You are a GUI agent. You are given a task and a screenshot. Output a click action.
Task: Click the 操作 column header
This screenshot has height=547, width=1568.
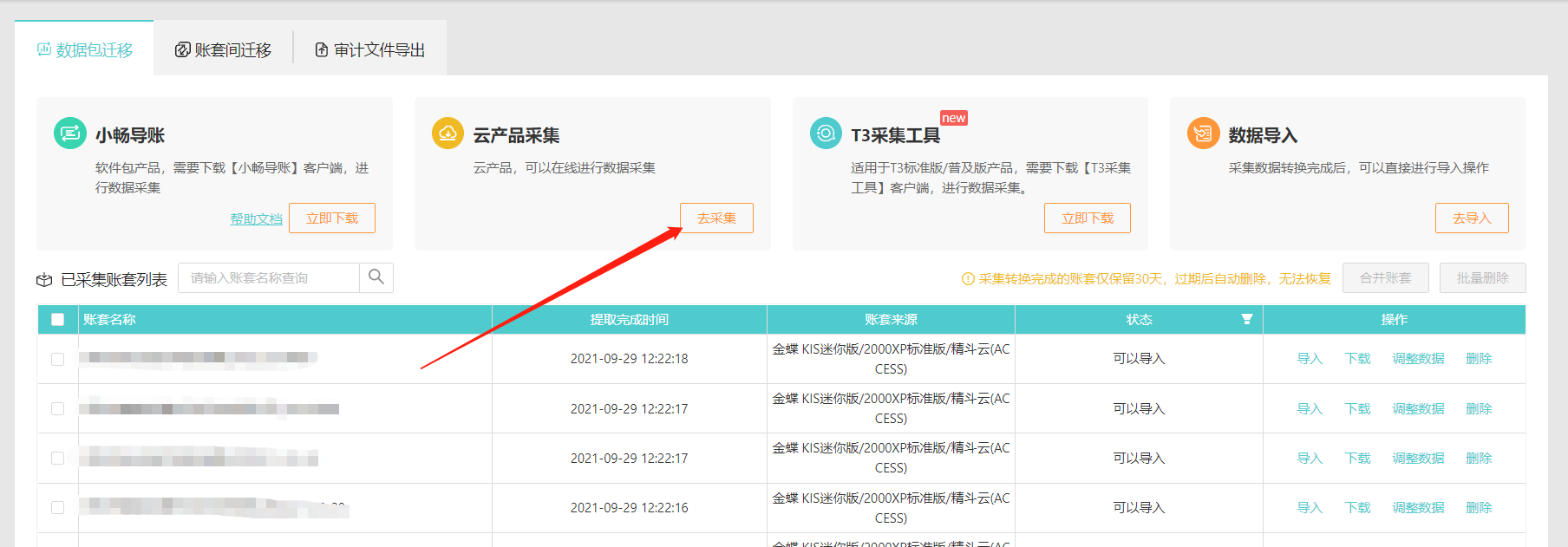[1395, 319]
